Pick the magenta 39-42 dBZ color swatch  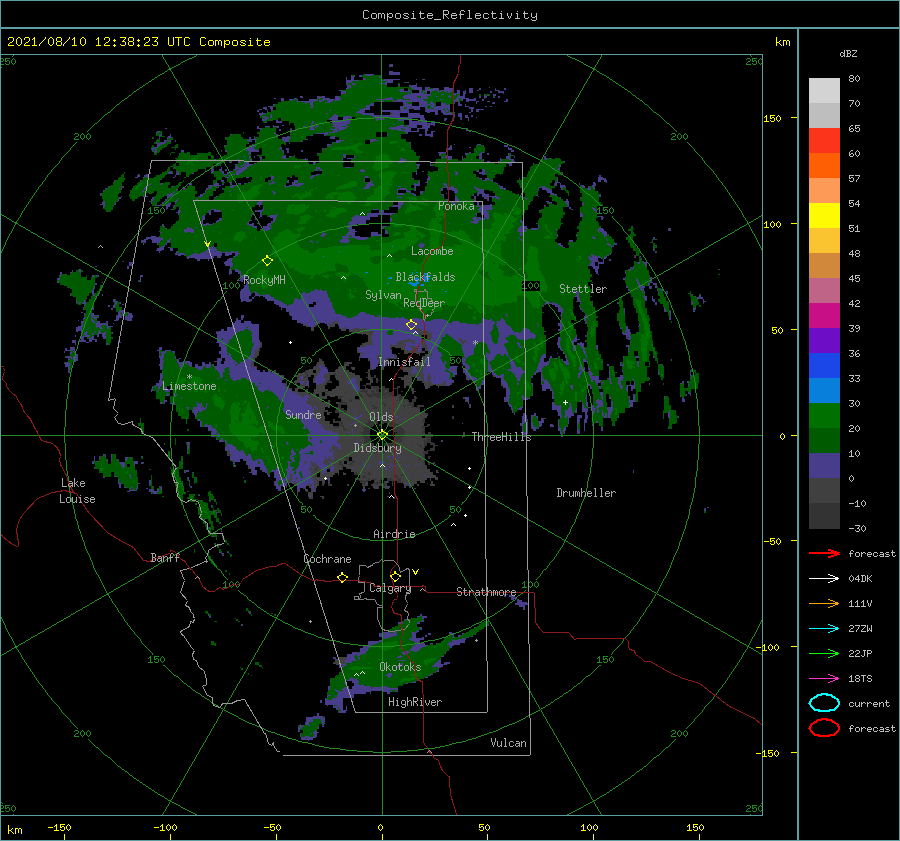(x=824, y=316)
